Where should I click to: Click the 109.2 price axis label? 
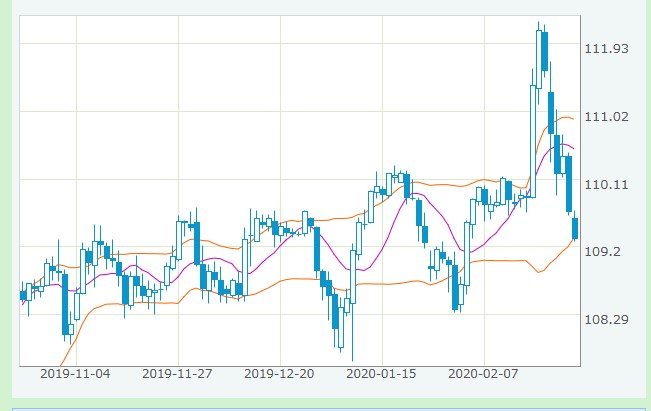pos(604,252)
